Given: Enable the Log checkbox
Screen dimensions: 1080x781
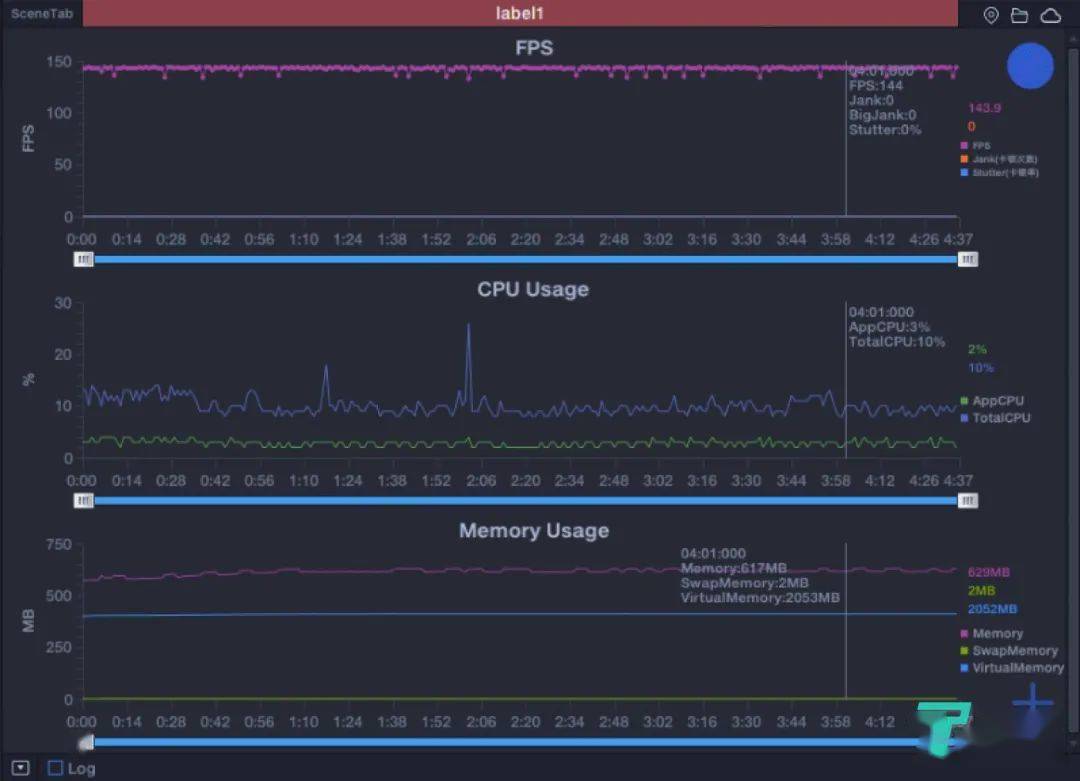Looking at the screenshot, I should click(55, 768).
